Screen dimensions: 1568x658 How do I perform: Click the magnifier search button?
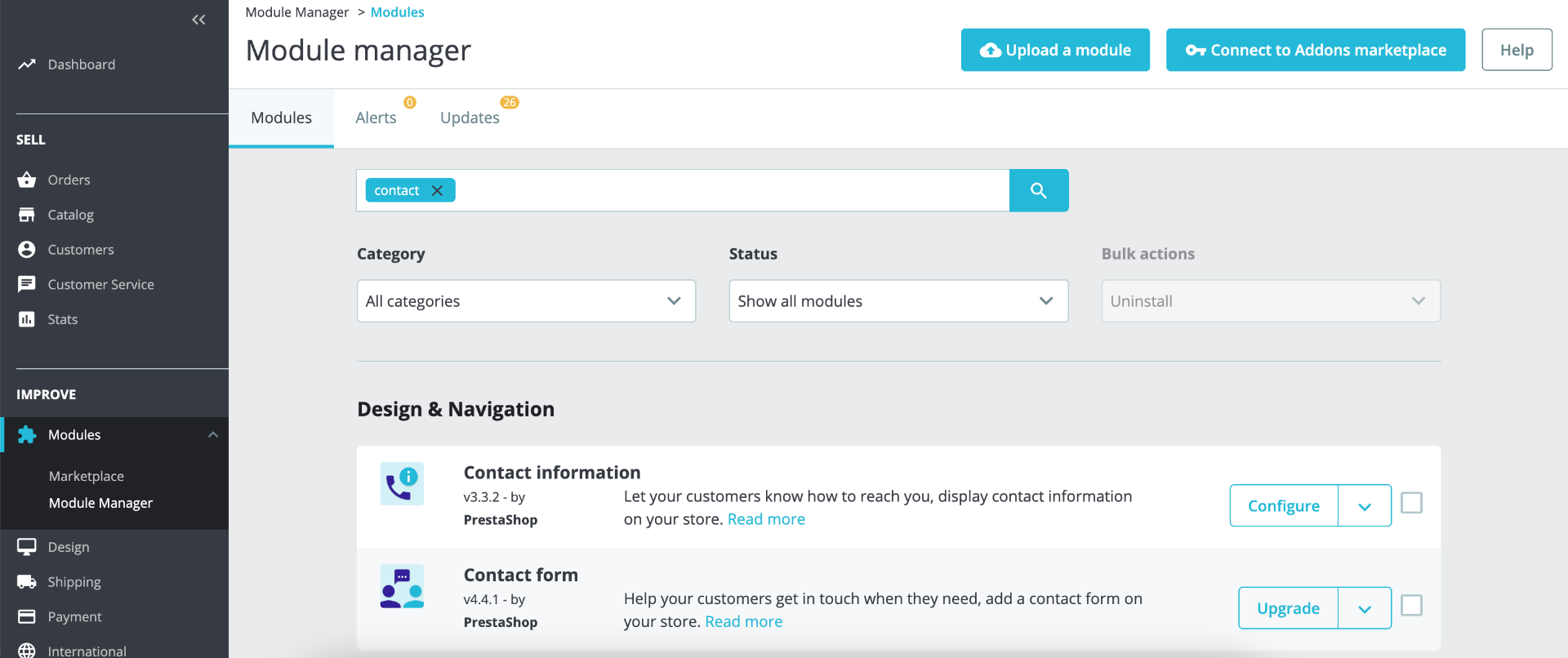click(x=1039, y=190)
